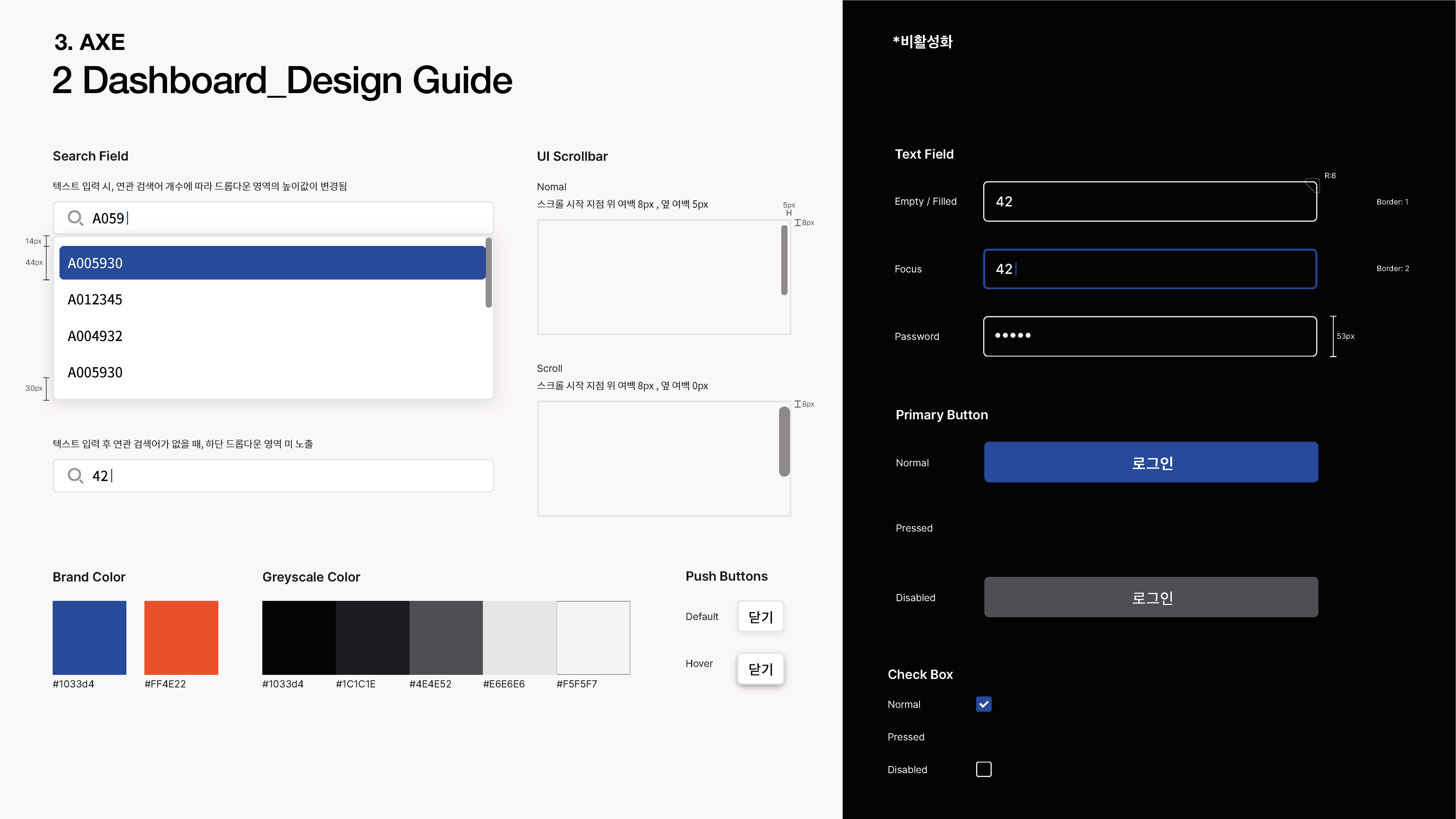Click the Hover state 닫기 button
Screen dimensions: 1456x819
(760, 669)
